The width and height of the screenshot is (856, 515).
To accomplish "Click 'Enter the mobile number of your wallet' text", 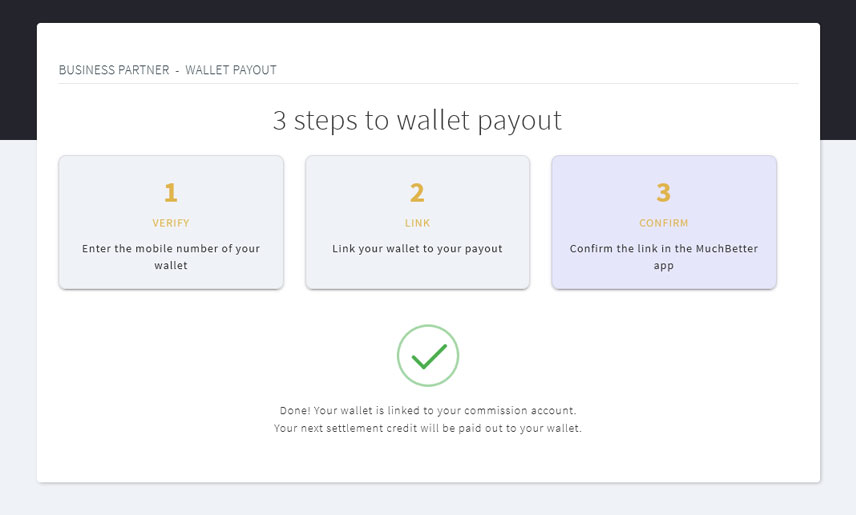I will click(171, 257).
